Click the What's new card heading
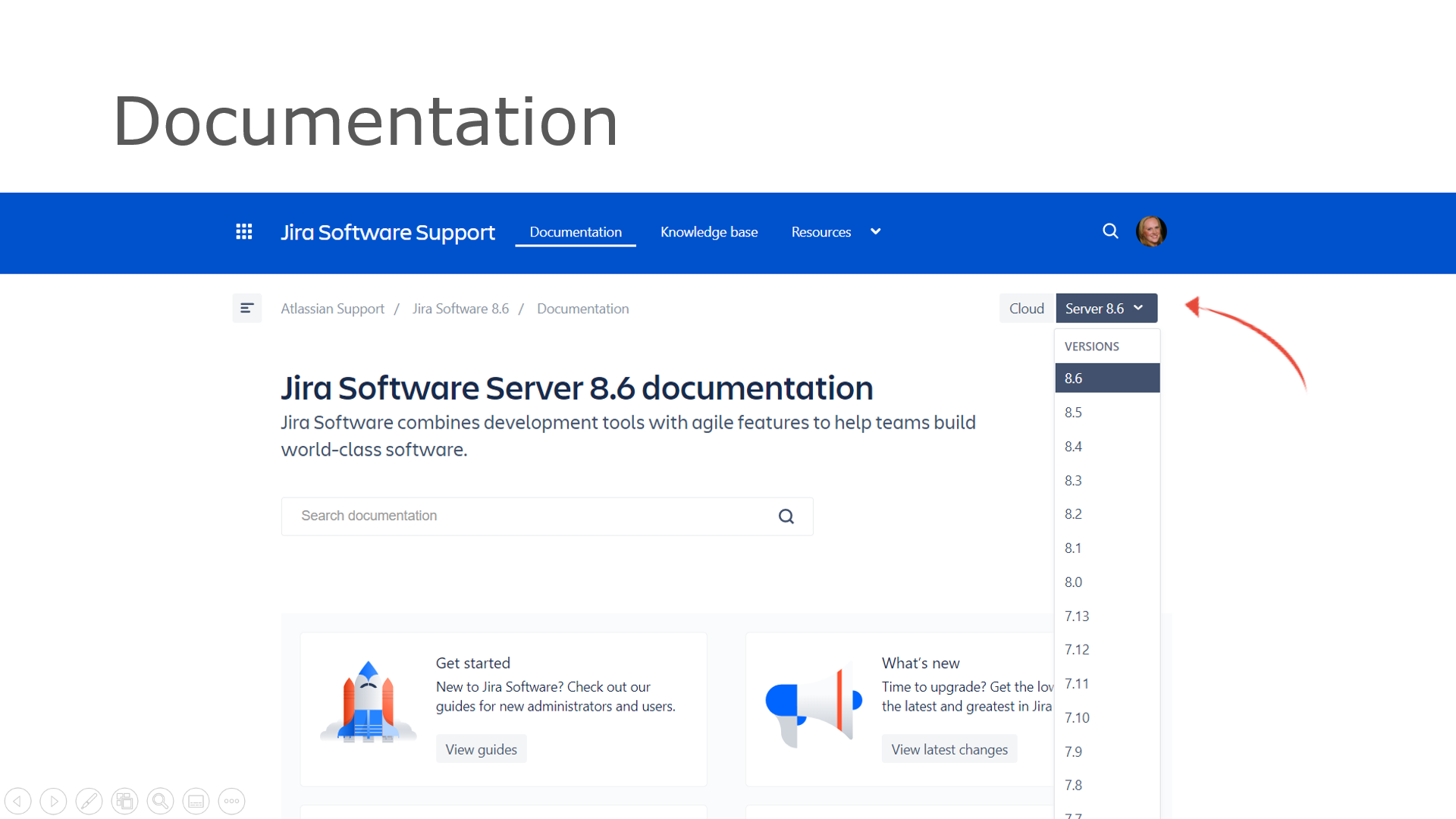This screenshot has width=1456, height=819. (921, 663)
